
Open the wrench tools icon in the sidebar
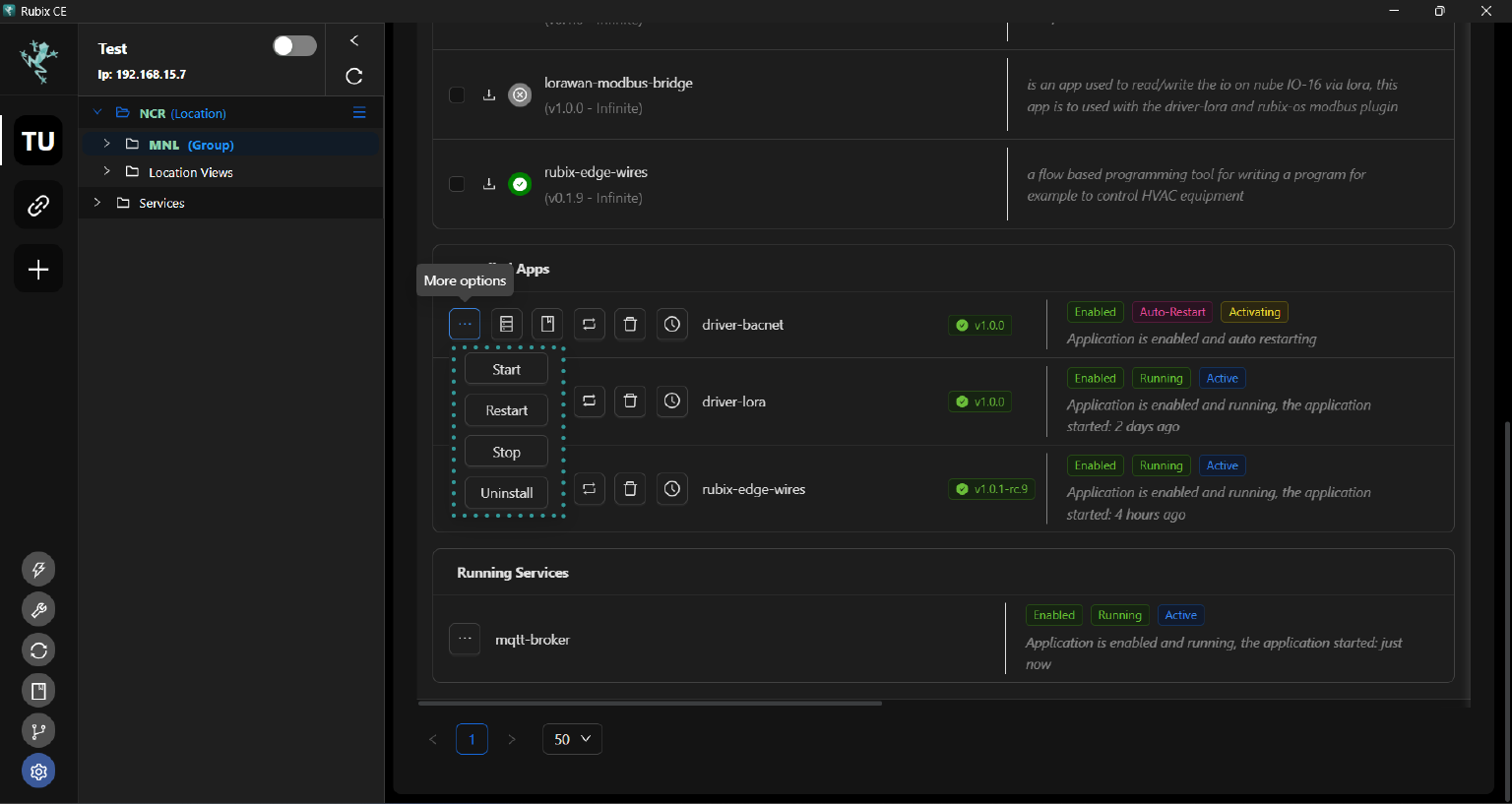click(38, 609)
